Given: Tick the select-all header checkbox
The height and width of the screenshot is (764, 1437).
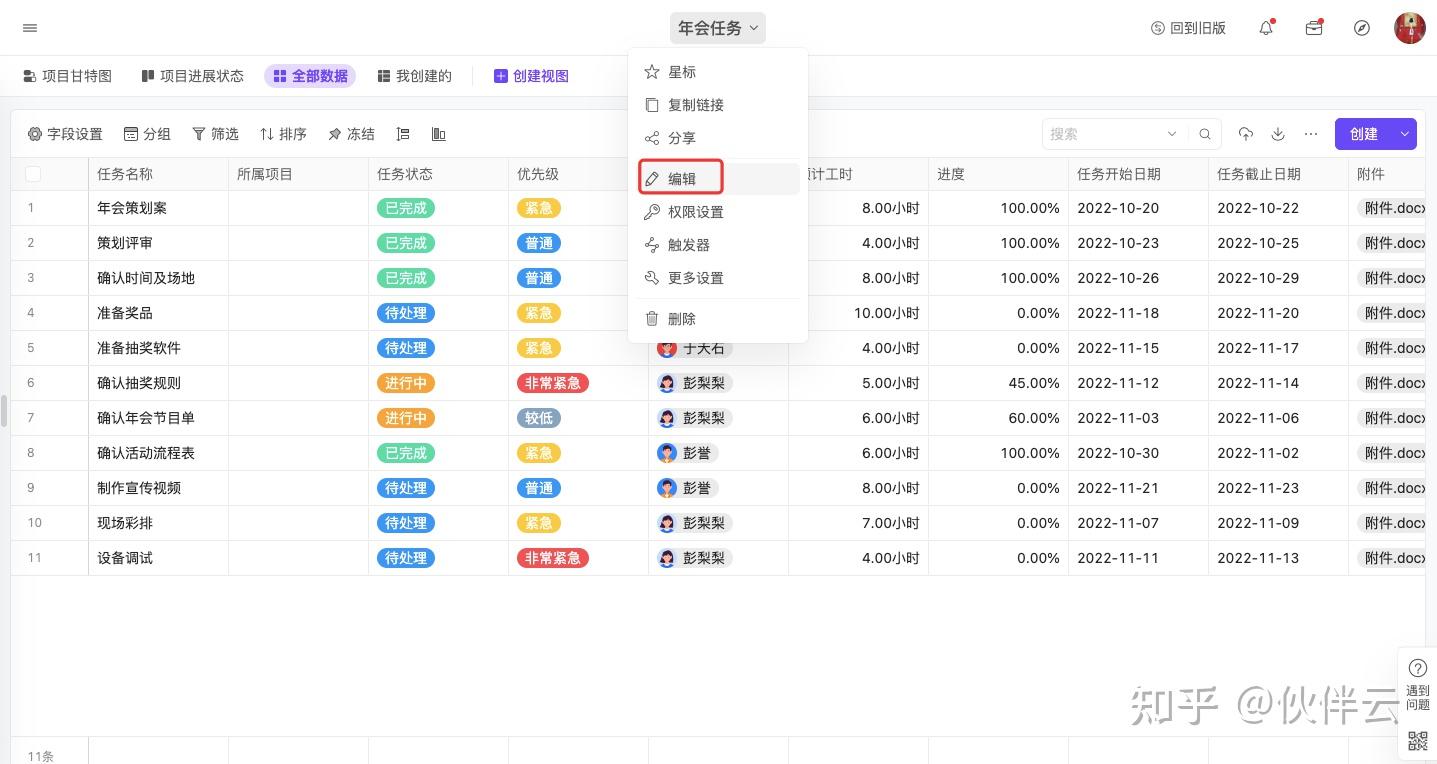Looking at the screenshot, I should [33, 174].
